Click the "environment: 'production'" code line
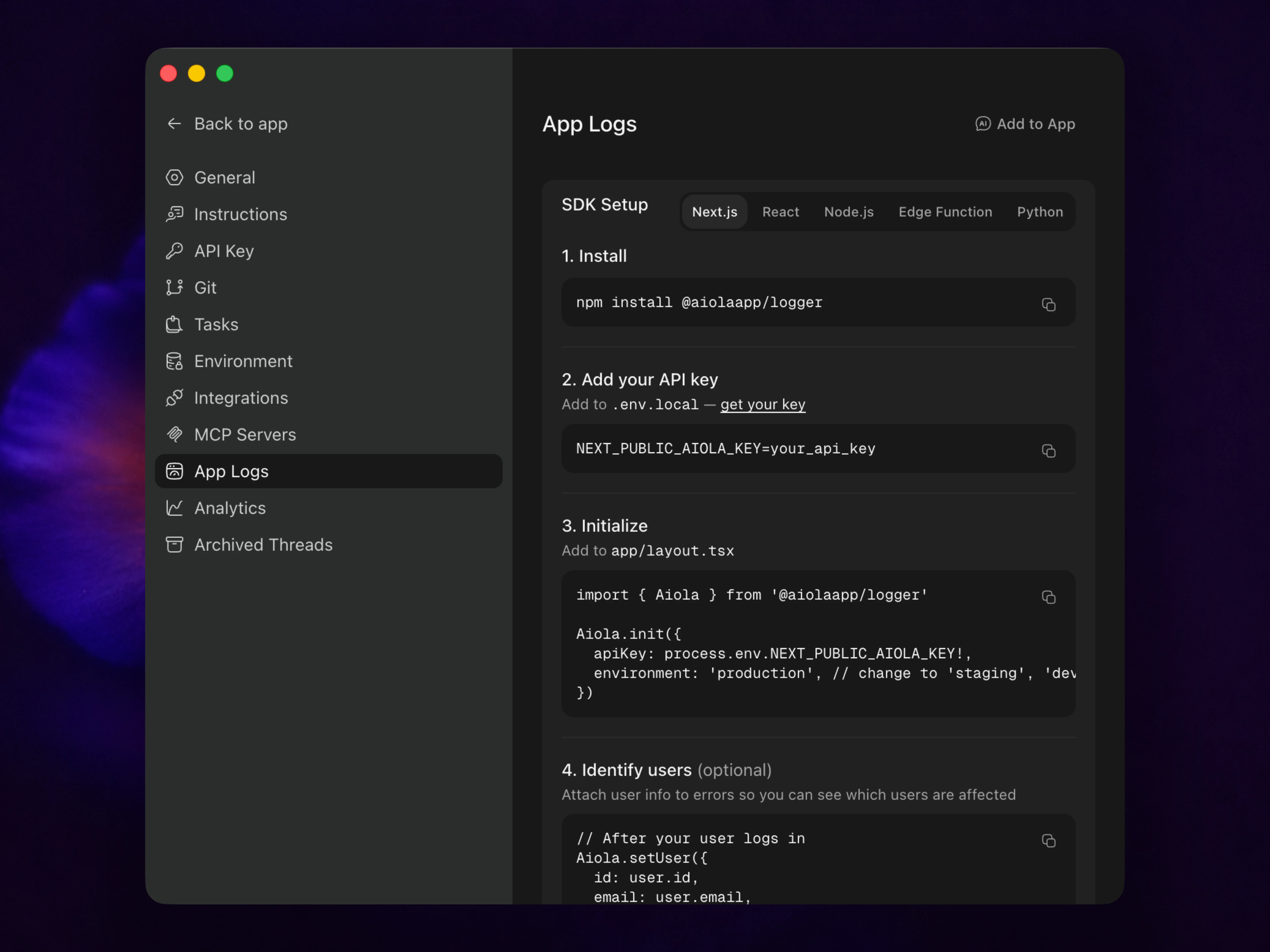The width and height of the screenshot is (1270, 952). tap(834, 673)
